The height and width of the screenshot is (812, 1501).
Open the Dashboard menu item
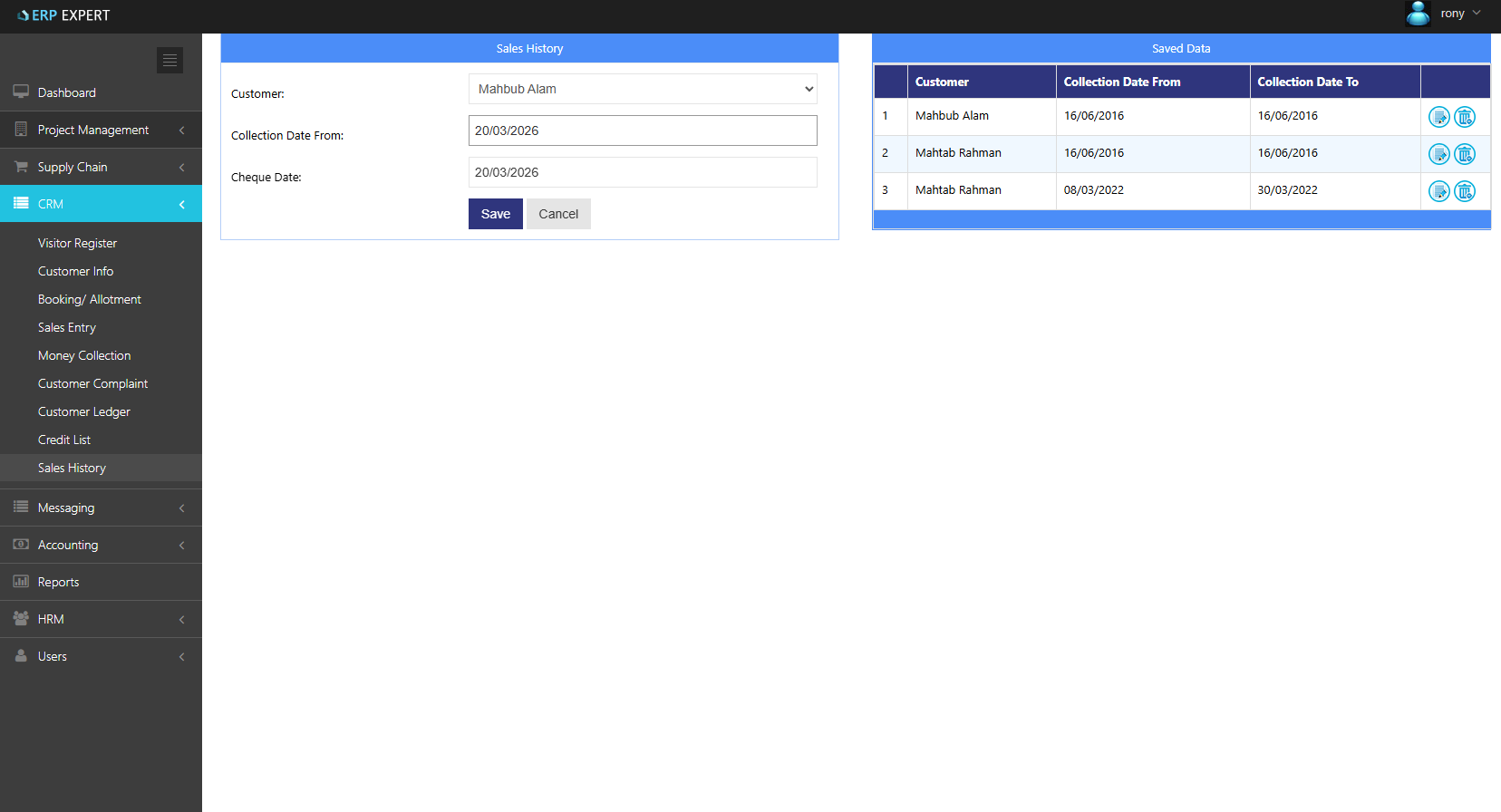67,92
